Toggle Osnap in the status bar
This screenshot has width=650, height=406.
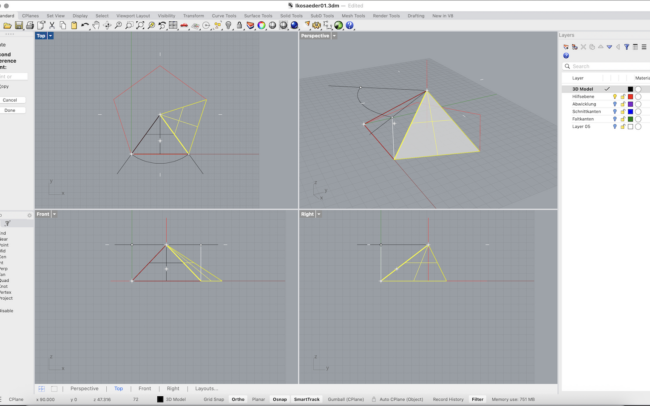click(x=279, y=399)
